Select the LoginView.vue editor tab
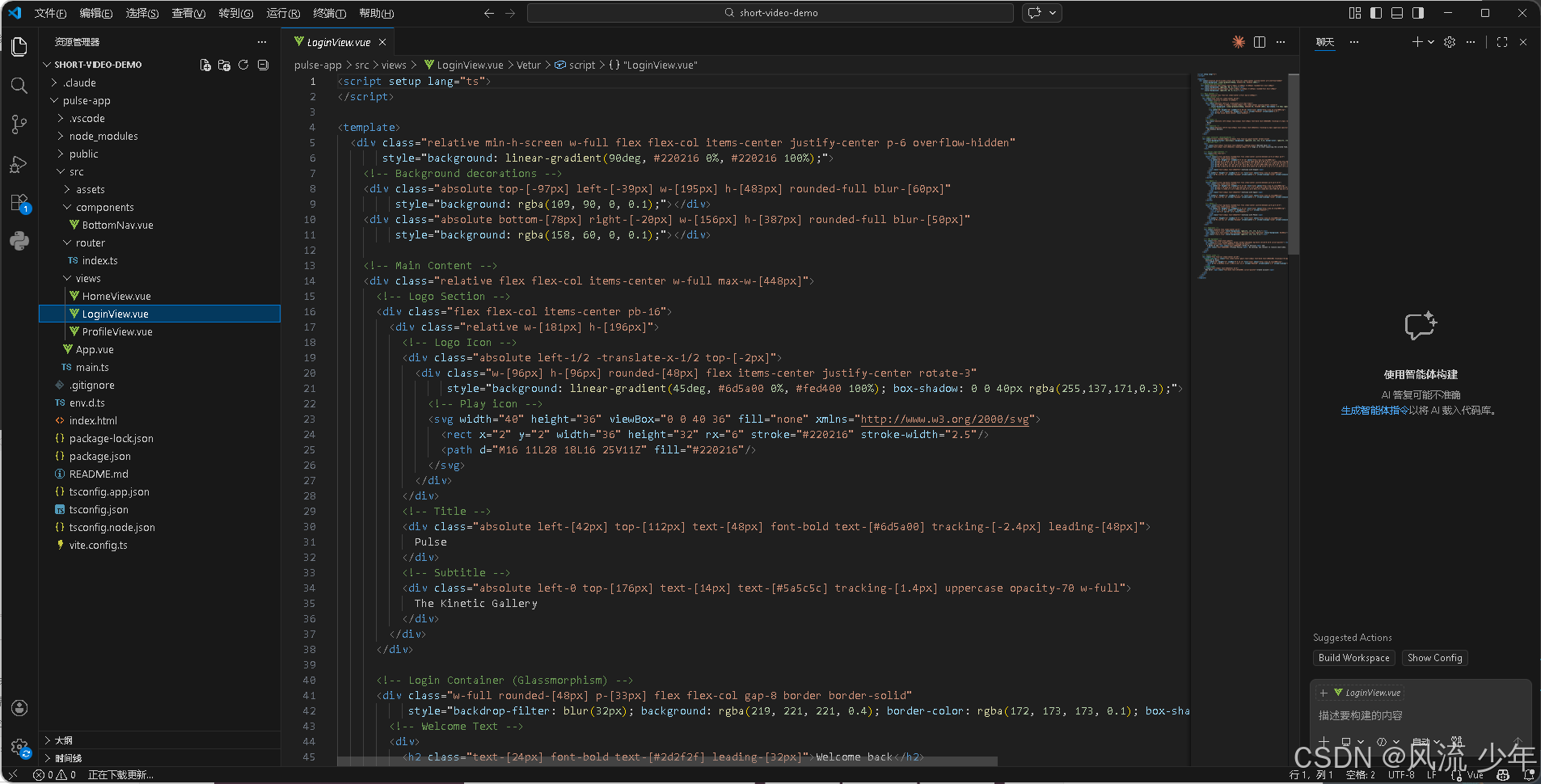Viewport: 1541px width, 784px height. tap(338, 42)
